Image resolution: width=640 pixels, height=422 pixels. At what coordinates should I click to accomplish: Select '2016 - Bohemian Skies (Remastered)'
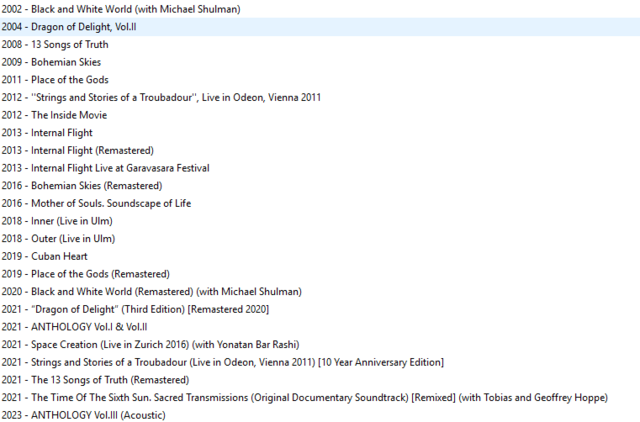(x=82, y=186)
